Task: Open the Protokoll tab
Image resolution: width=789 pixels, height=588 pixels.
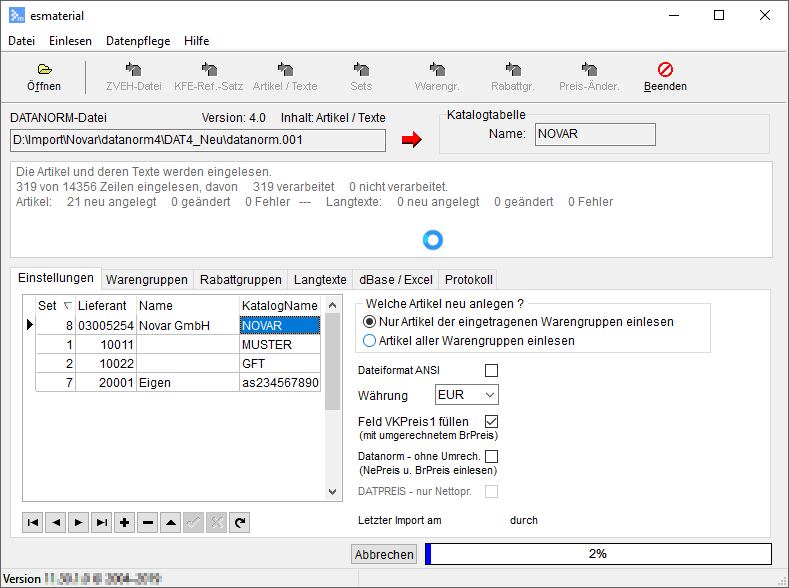Action: (468, 279)
